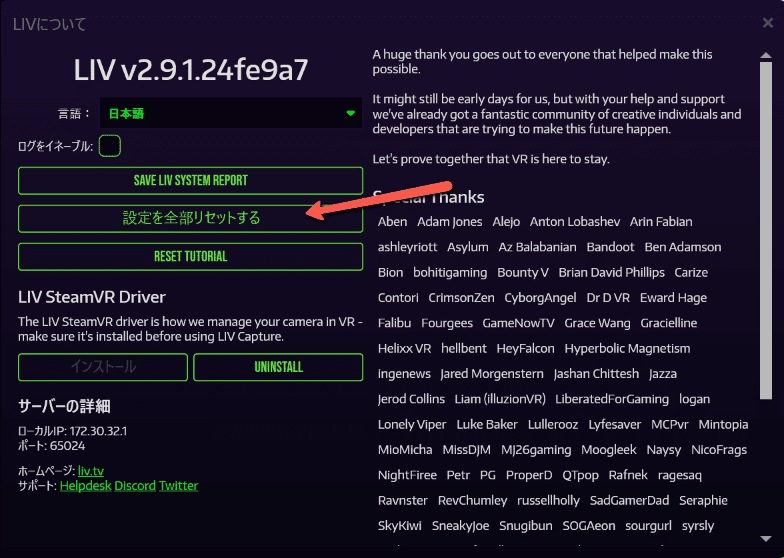Click the name MJ26gaming

536,450
